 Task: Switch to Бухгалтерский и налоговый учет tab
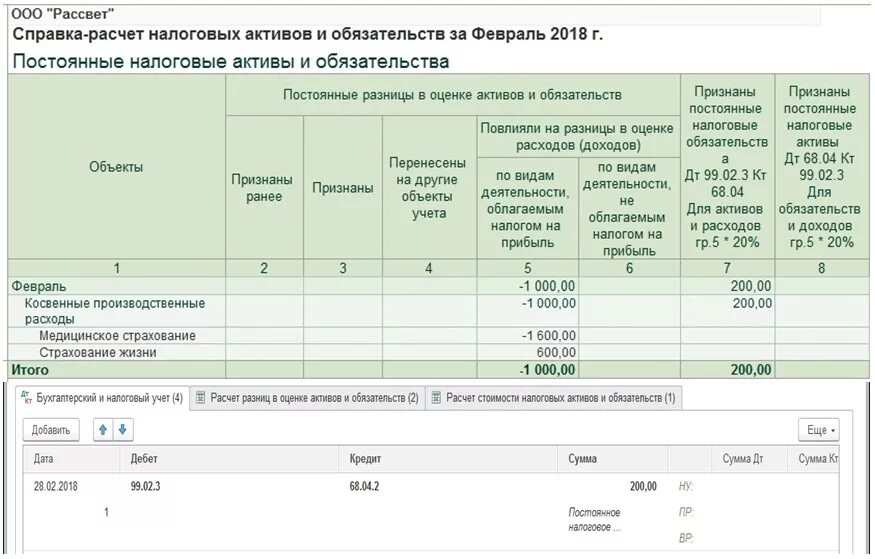tap(103, 398)
